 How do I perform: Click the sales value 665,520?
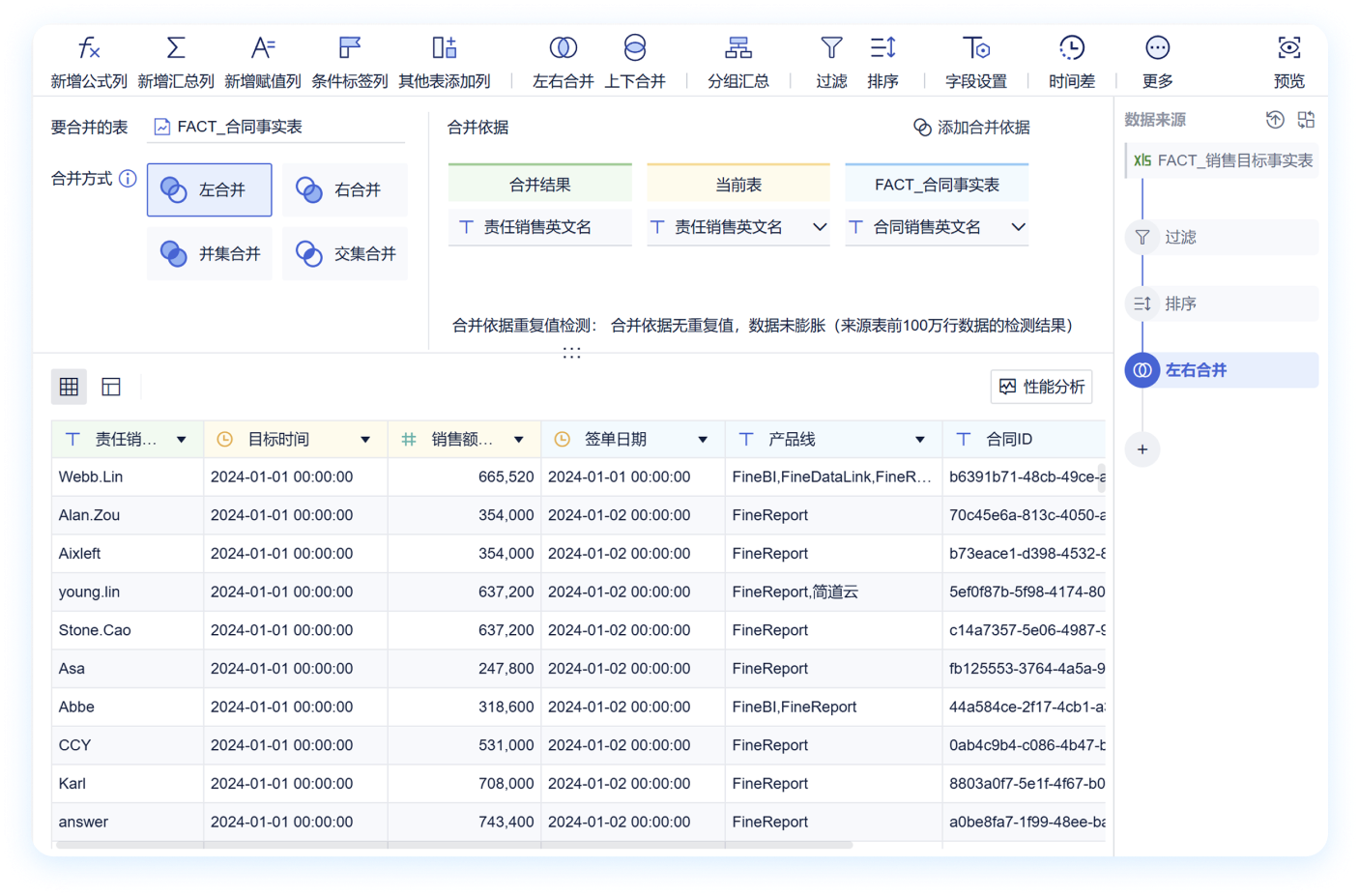(506, 477)
